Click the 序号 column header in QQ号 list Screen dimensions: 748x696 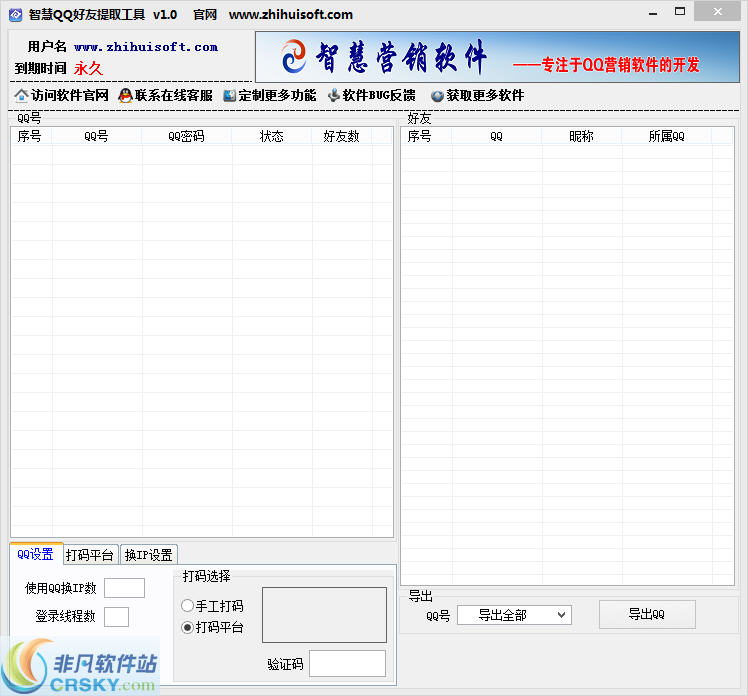(31, 136)
